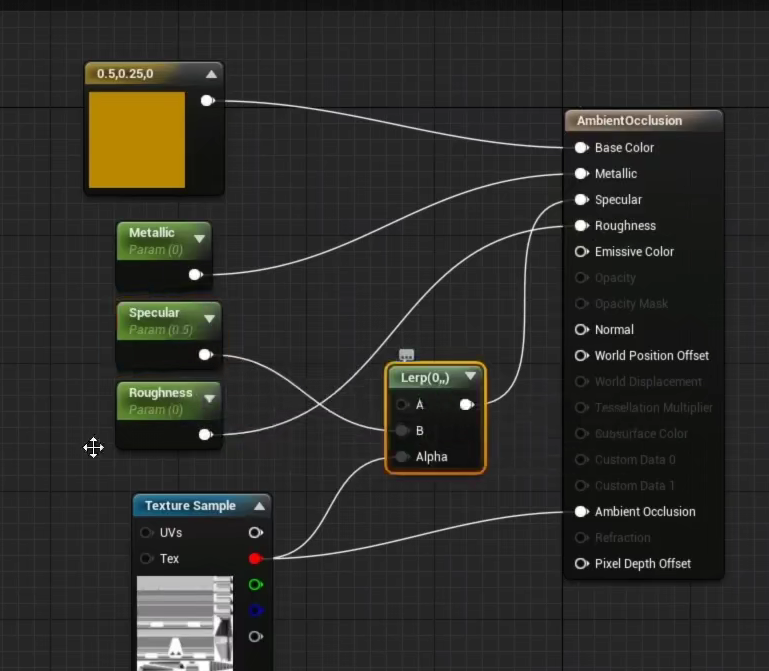Click the Emissive Color input pin
Viewport: 769px width, 671px height.
coord(581,252)
